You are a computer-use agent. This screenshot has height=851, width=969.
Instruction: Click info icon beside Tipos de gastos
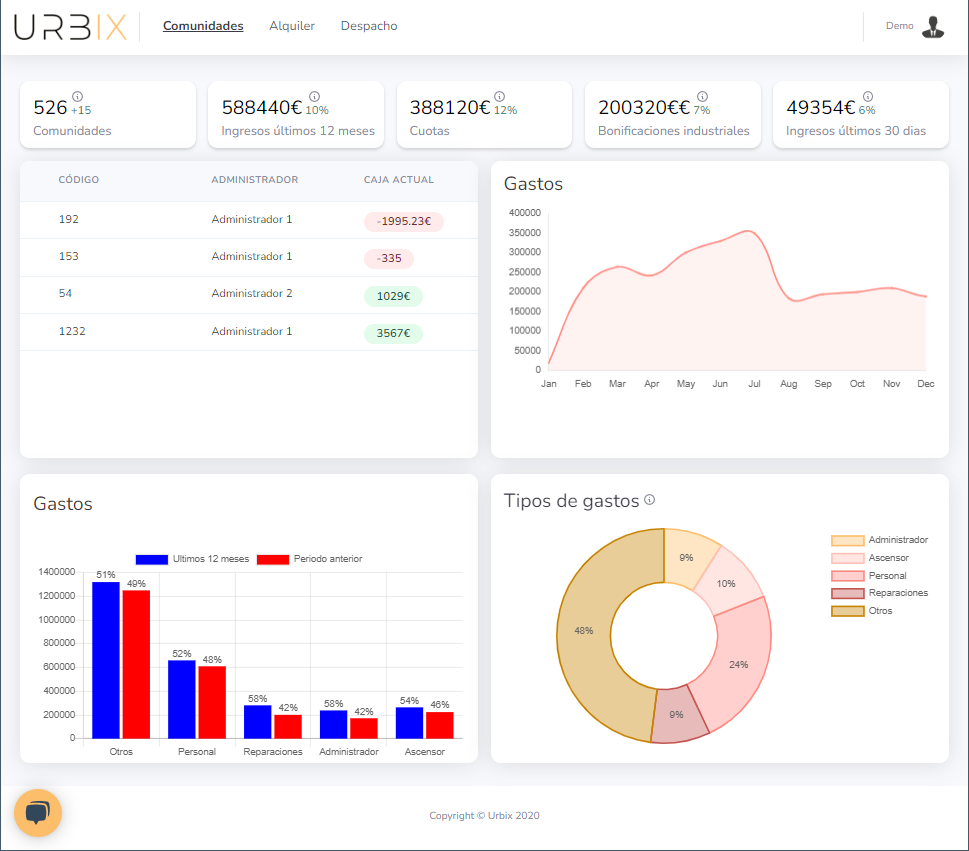650,500
